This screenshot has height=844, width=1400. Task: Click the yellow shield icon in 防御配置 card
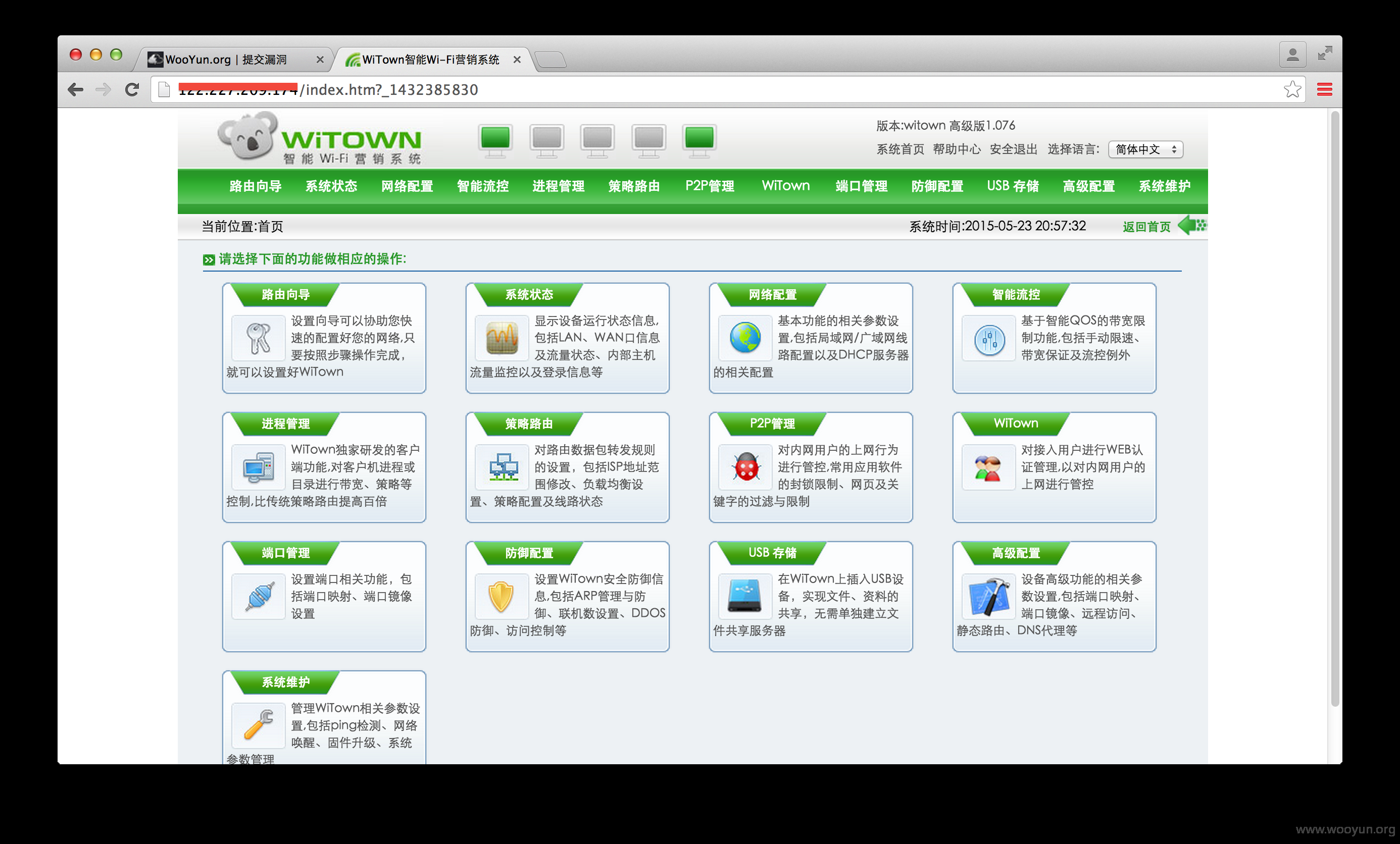coord(502,596)
